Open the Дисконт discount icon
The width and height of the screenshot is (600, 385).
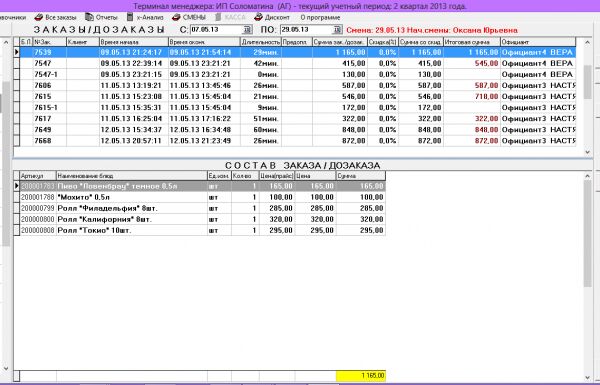(x=259, y=17)
